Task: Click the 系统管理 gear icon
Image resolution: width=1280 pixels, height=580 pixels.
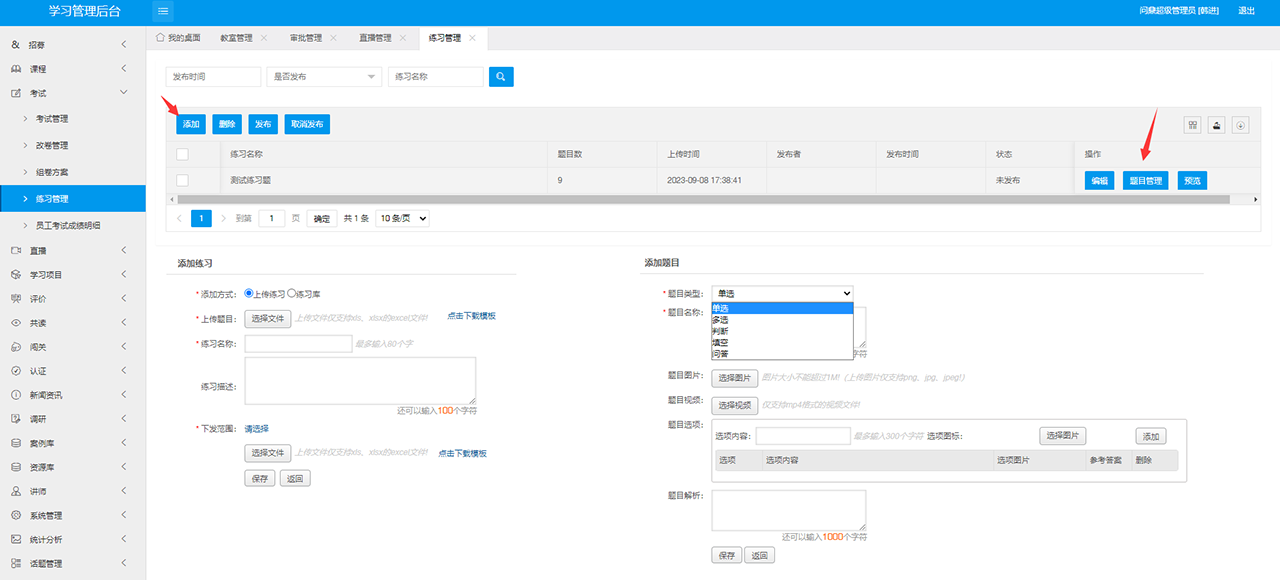Action: [16, 515]
